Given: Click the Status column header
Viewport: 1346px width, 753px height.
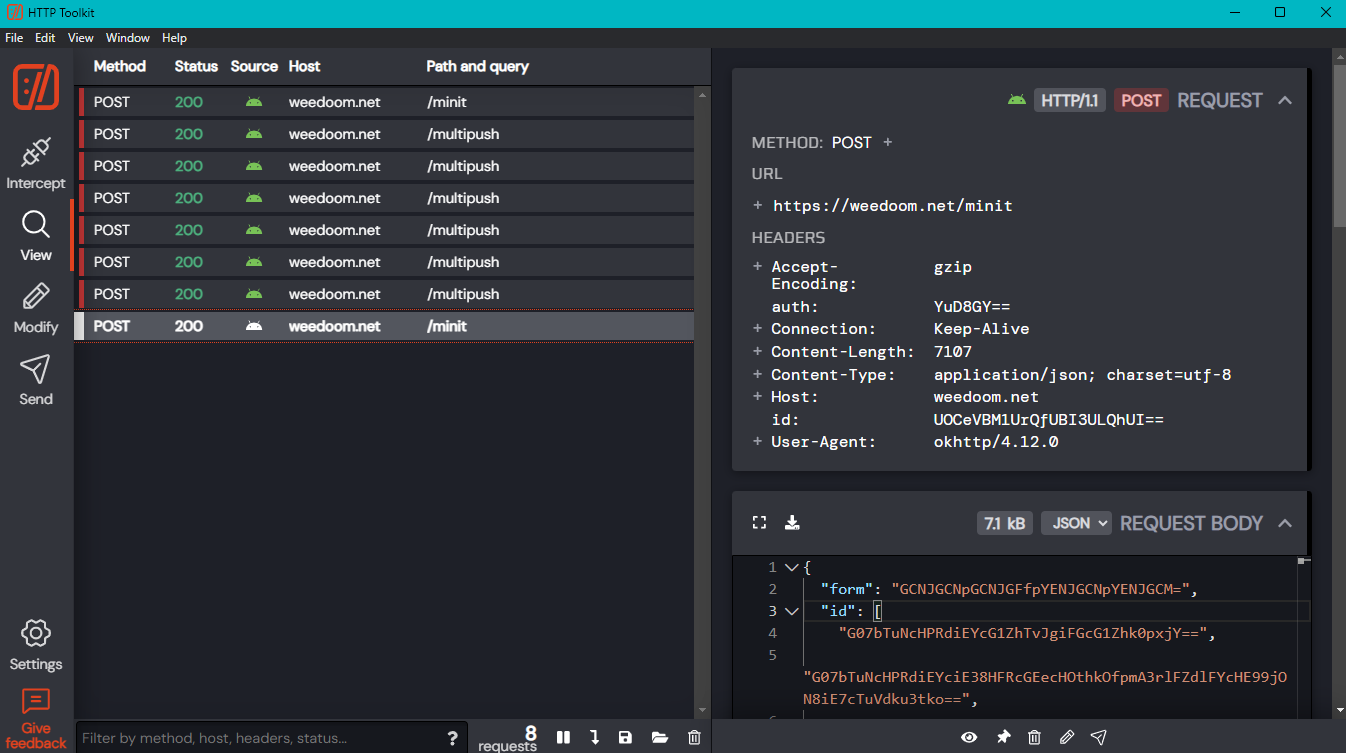Looking at the screenshot, I should point(196,66).
